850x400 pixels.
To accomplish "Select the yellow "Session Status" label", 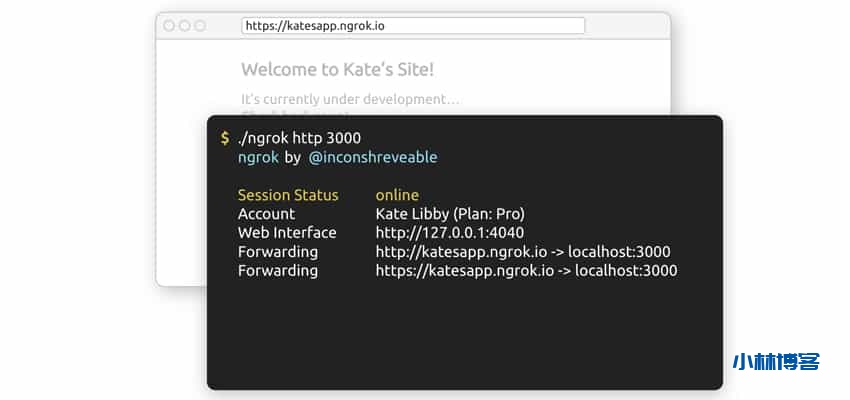I will [x=288, y=195].
